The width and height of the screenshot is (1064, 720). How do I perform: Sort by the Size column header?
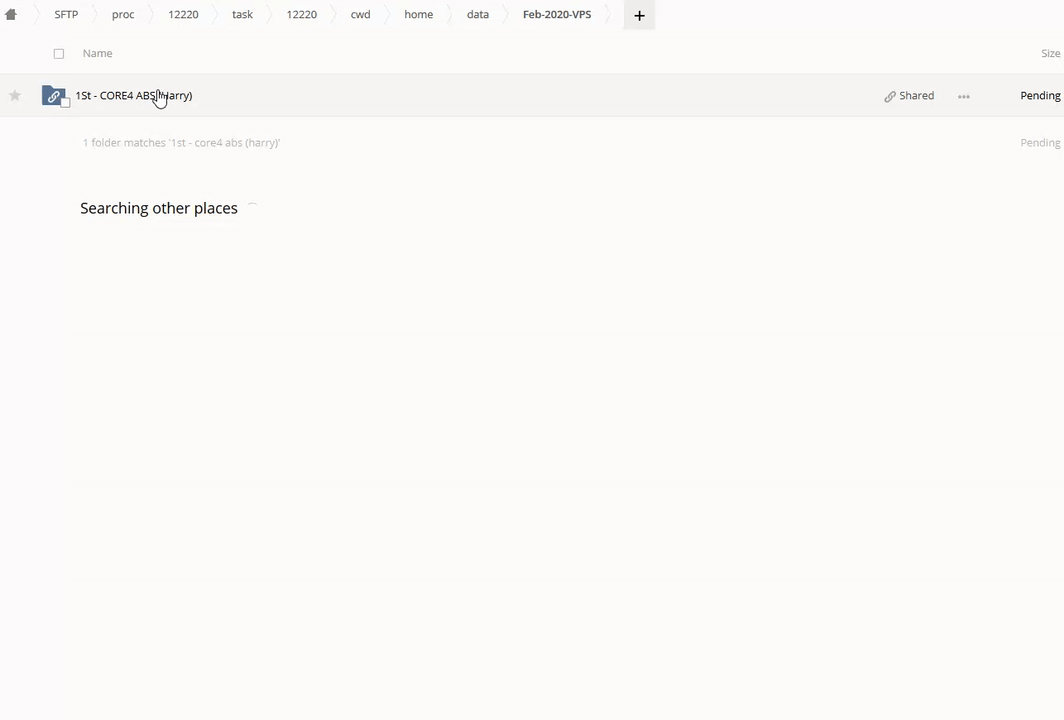pyautogui.click(x=1050, y=54)
